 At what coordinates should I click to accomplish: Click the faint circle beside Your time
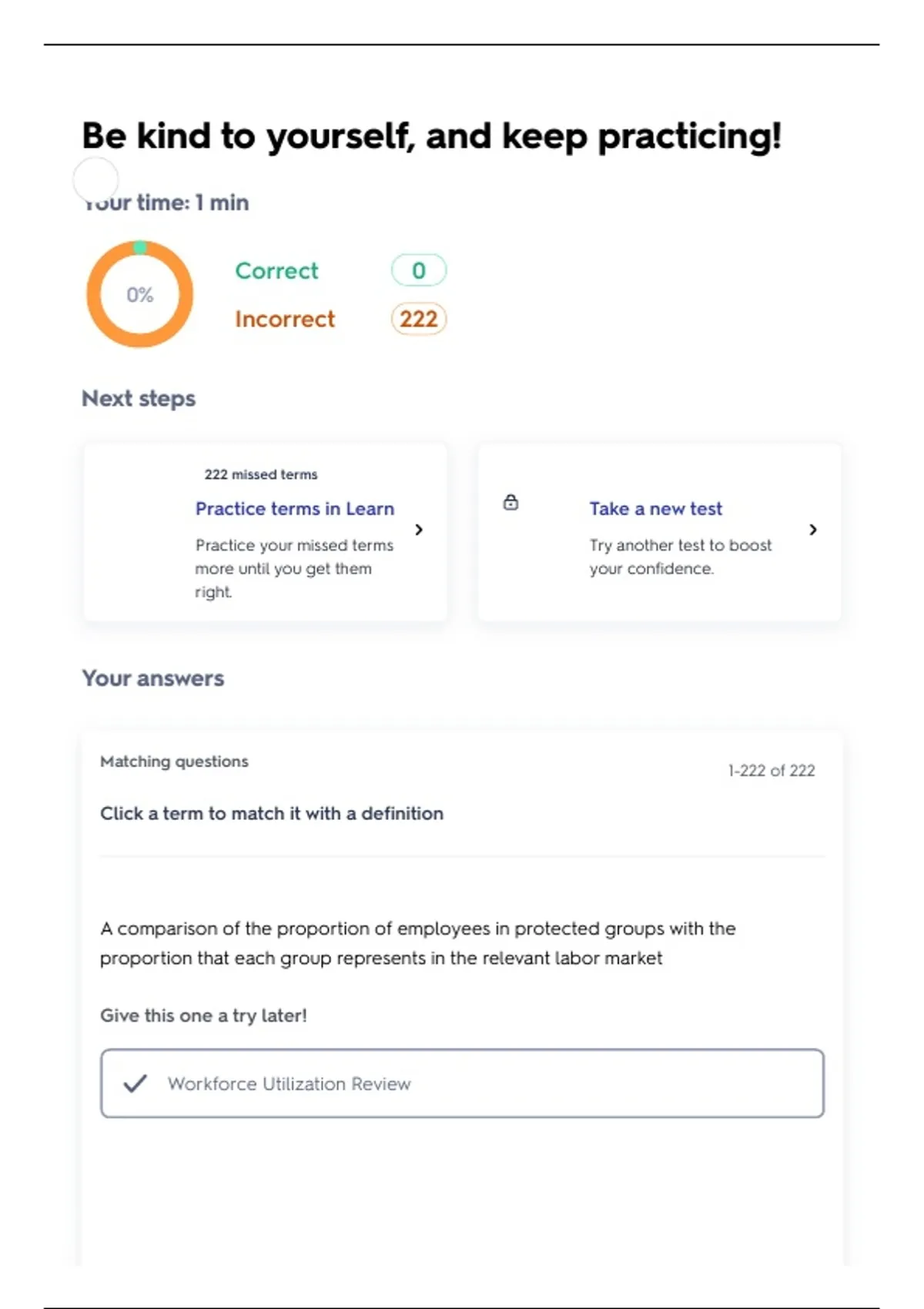tap(95, 180)
